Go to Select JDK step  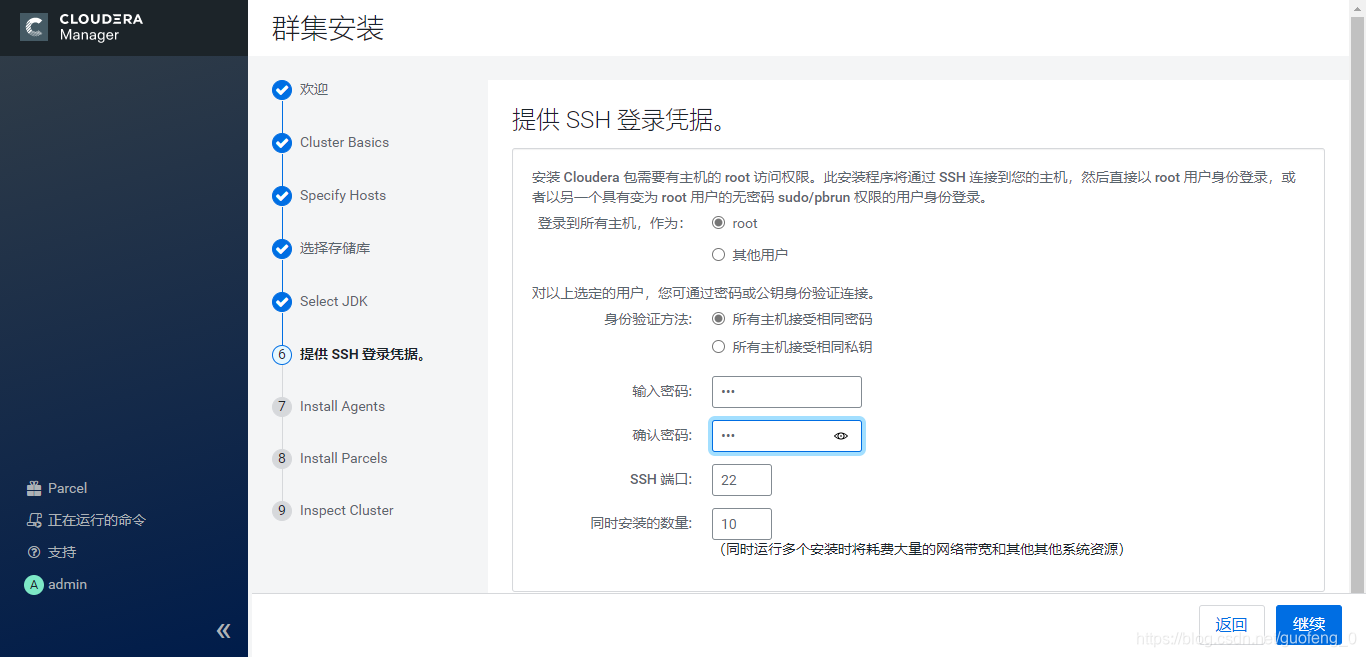pyautogui.click(x=334, y=302)
